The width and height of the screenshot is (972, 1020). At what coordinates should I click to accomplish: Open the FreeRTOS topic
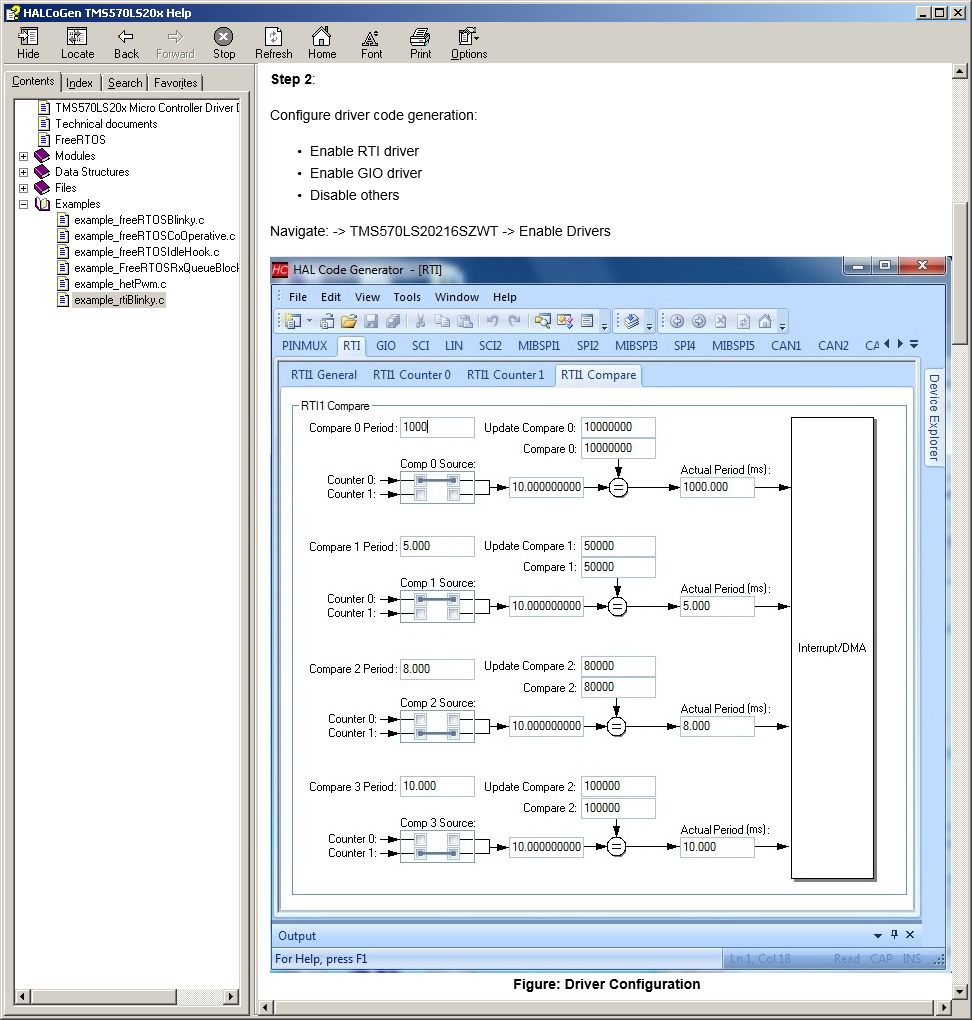[80, 140]
